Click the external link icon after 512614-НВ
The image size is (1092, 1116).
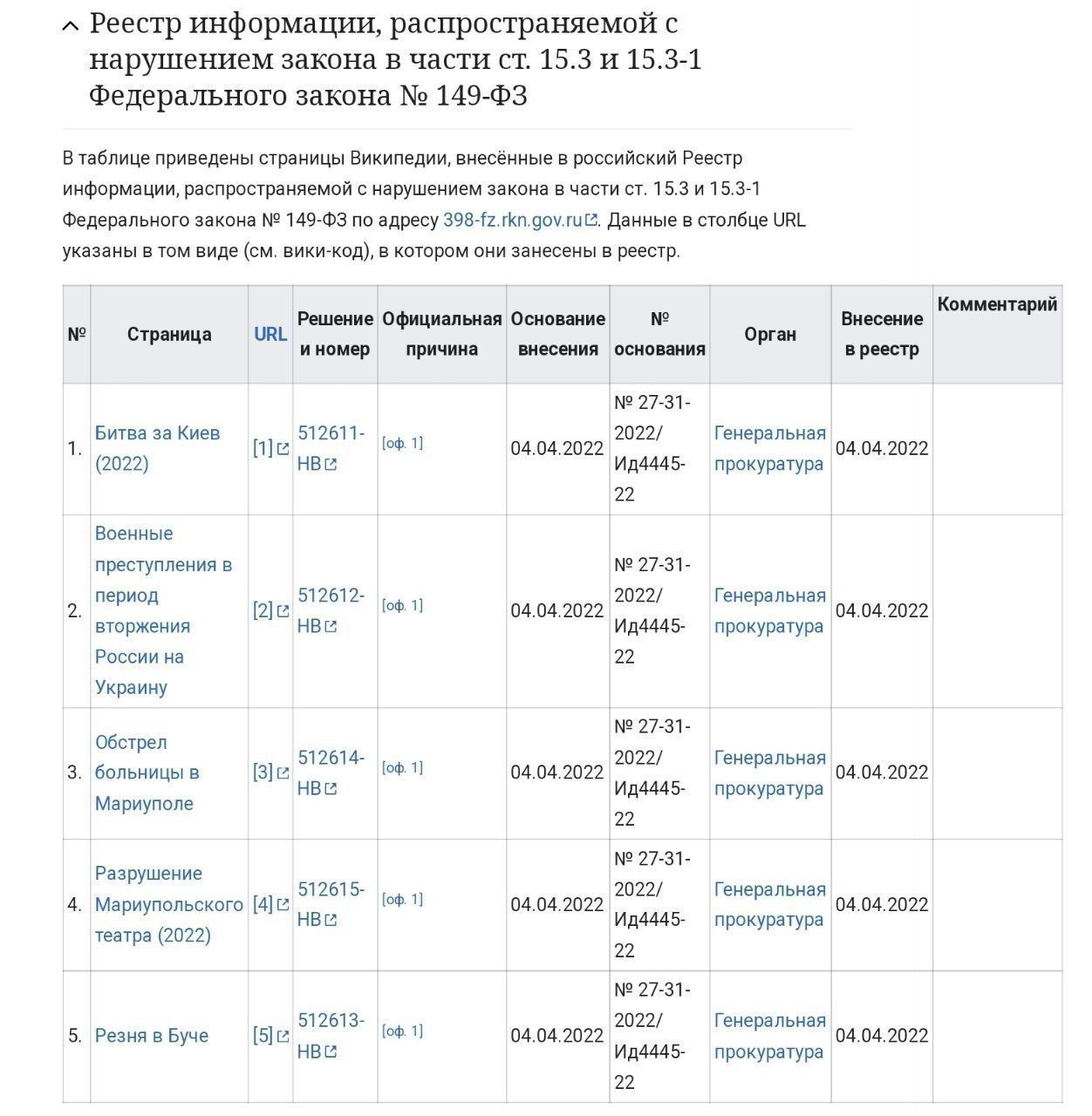point(332,787)
